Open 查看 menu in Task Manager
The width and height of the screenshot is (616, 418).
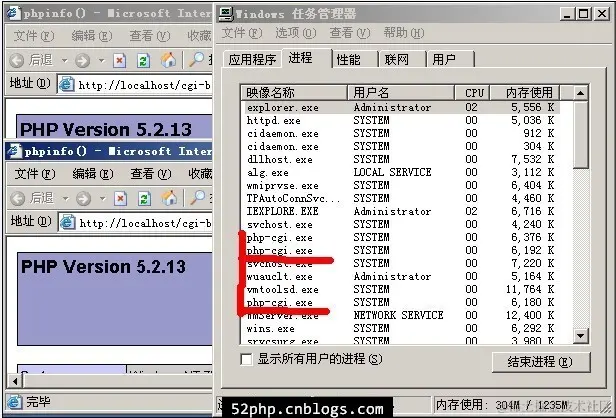[350, 33]
